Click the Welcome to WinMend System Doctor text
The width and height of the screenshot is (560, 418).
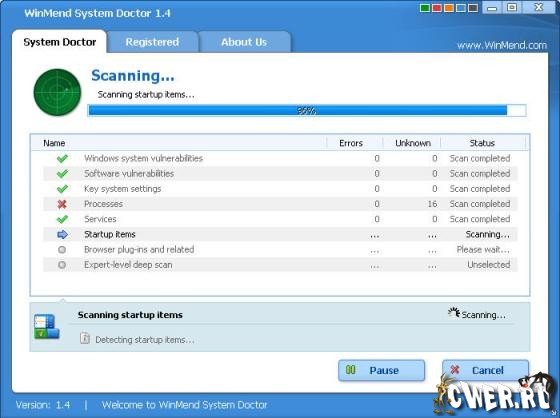pyautogui.click(x=184, y=405)
